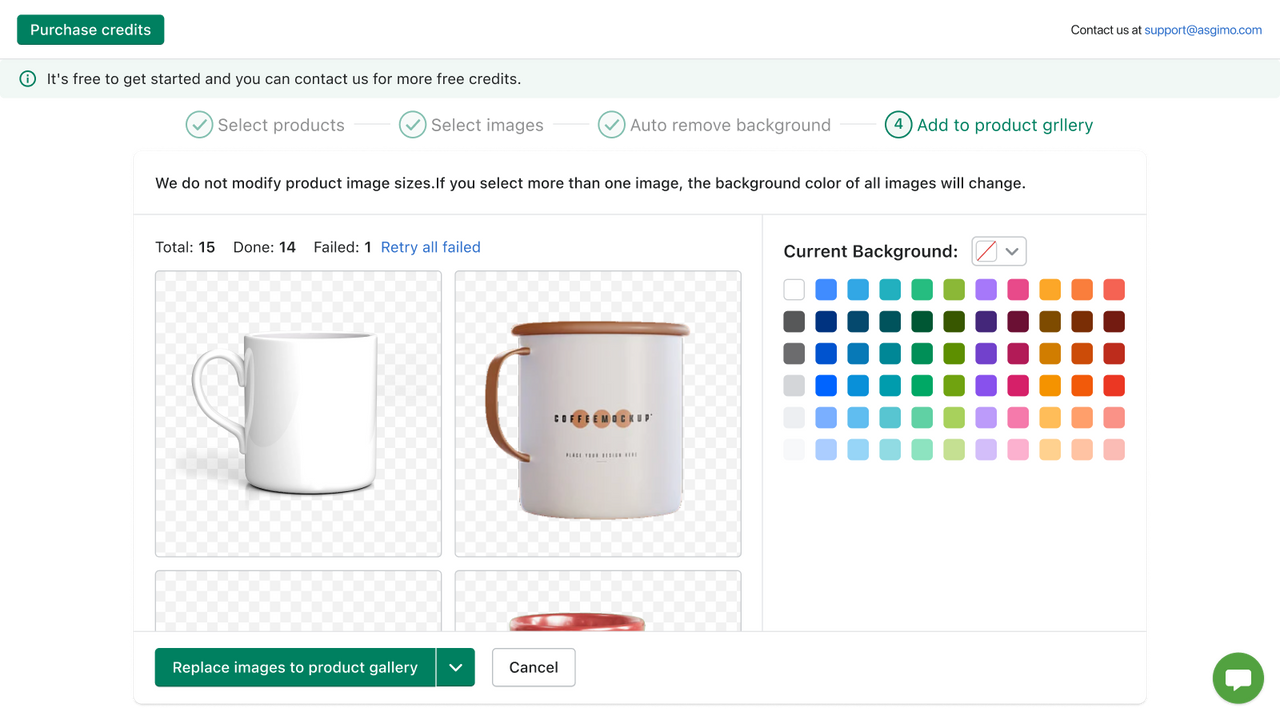Click the step 4 number circle
The height and width of the screenshot is (720, 1280).
point(898,125)
